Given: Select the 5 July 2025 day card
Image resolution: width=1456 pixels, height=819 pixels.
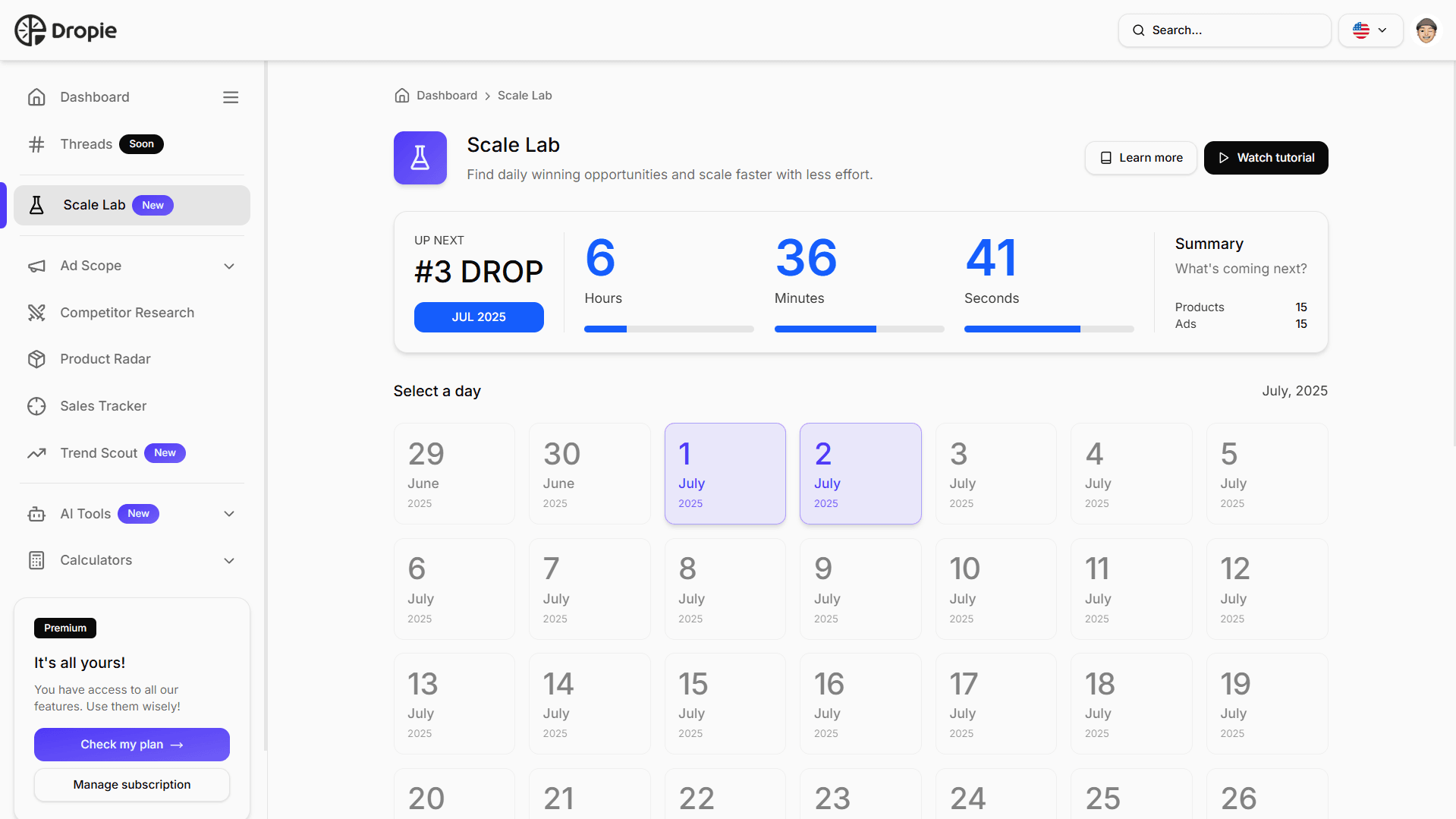Looking at the screenshot, I should point(1267,474).
